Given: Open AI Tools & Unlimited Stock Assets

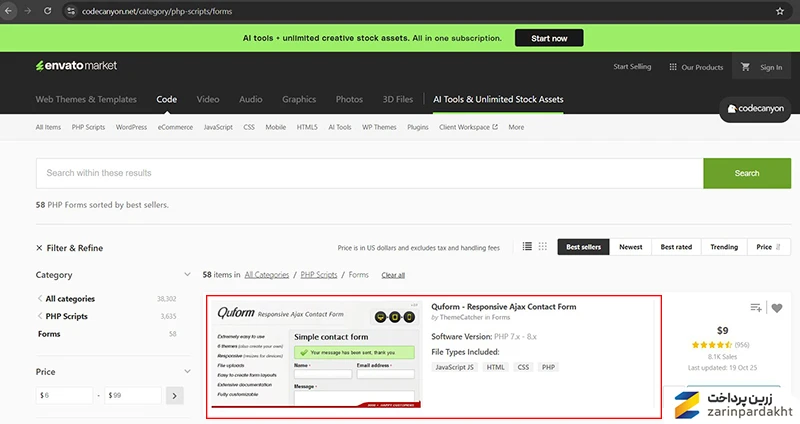Looking at the screenshot, I should point(498,99).
